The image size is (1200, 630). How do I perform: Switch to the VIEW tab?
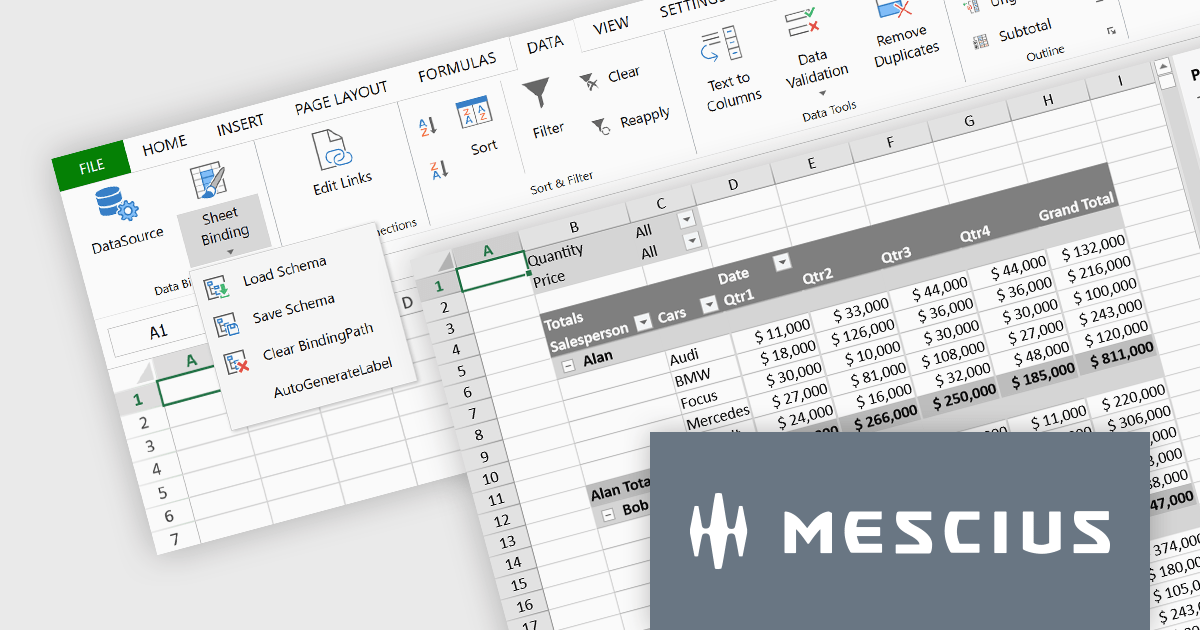pos(611,26)
